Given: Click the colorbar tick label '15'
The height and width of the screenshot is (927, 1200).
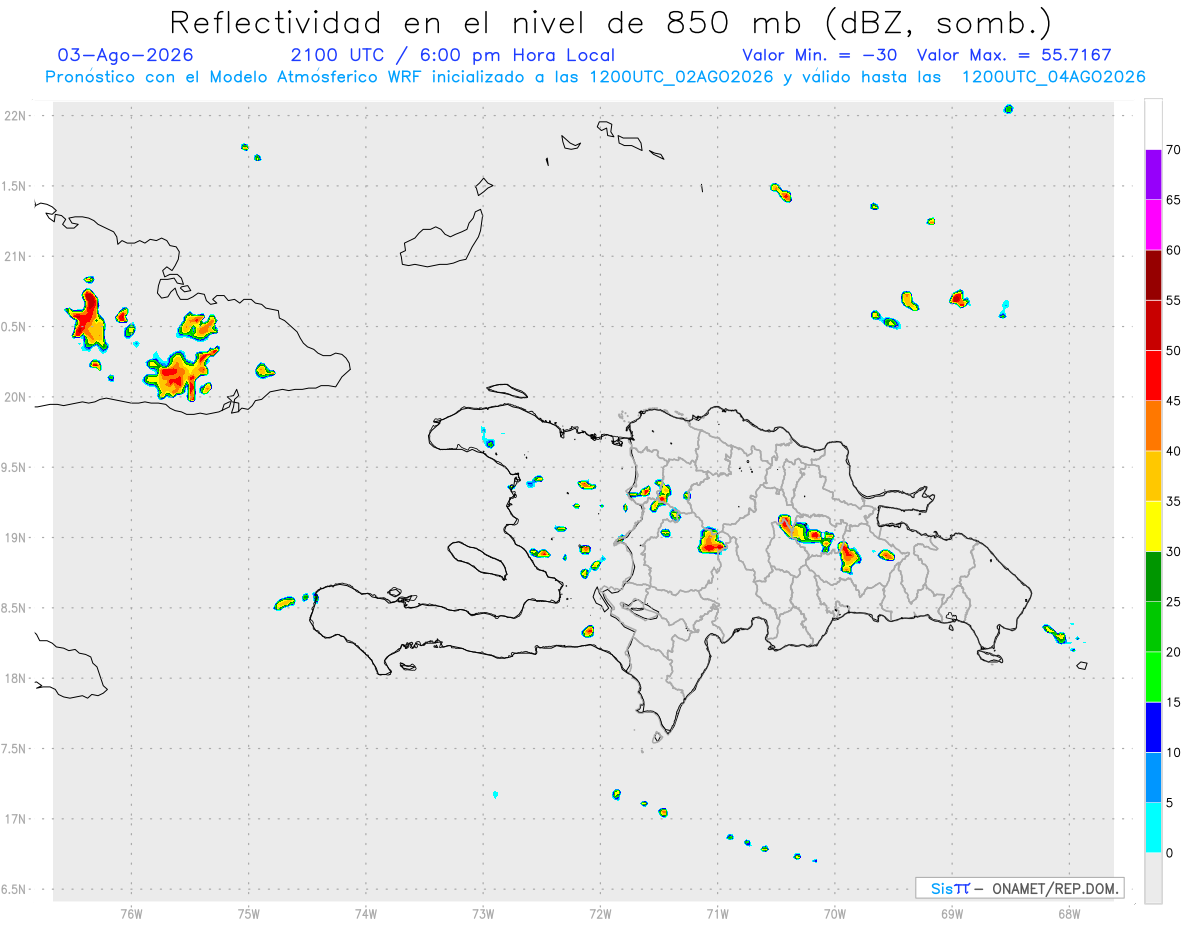Looking at the screenshot, I should click(1174, 702).
